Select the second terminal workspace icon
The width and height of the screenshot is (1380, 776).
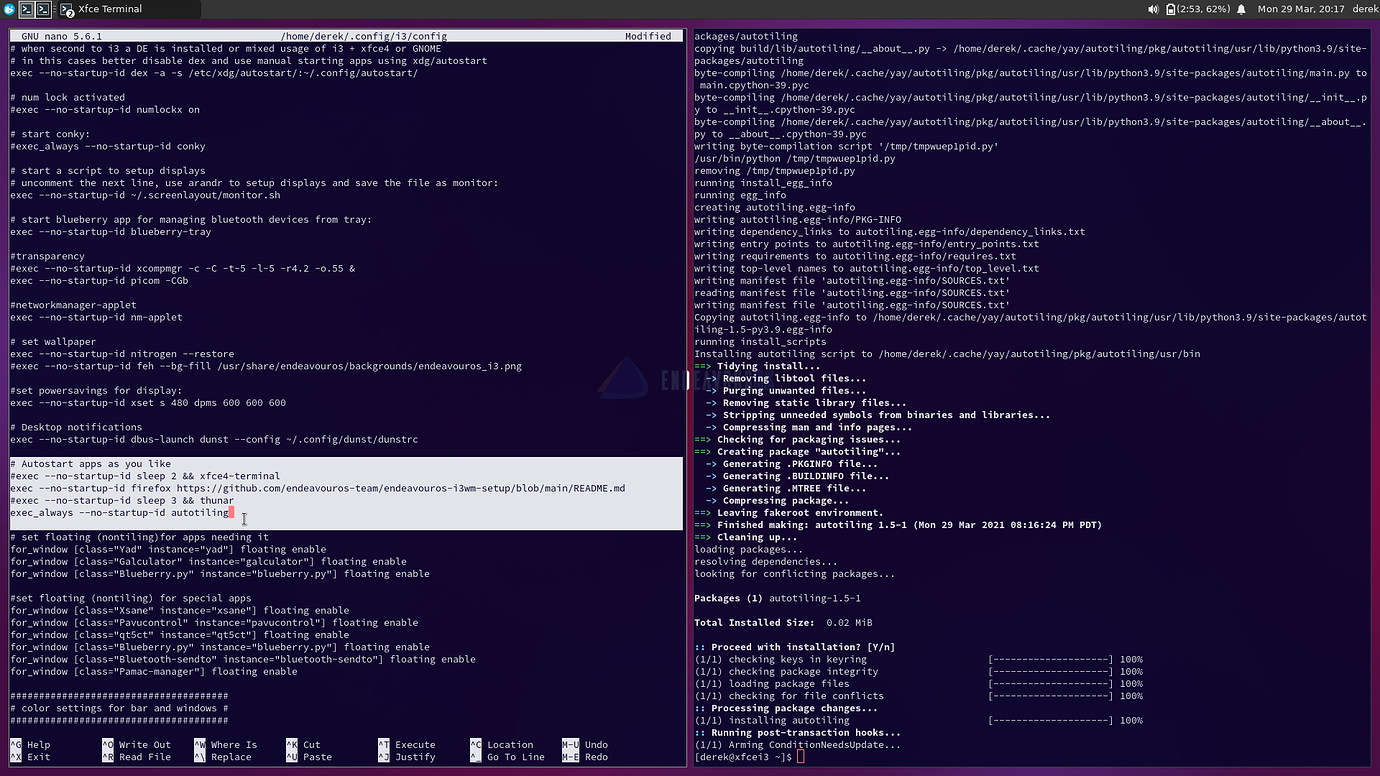coord(43,8)
